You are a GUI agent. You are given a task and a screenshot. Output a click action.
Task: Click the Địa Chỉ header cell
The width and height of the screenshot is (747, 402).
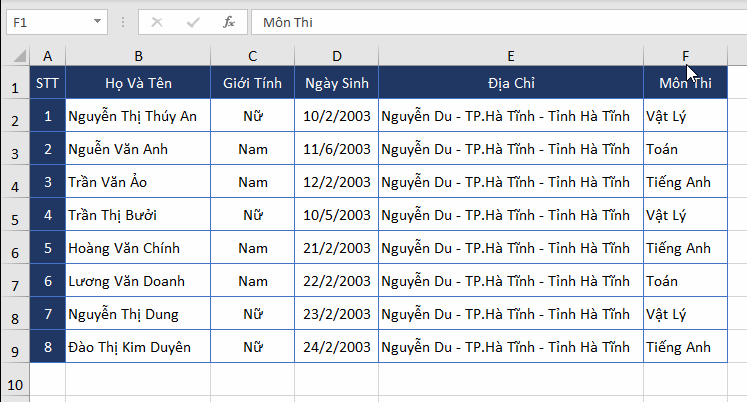point(511,83)
